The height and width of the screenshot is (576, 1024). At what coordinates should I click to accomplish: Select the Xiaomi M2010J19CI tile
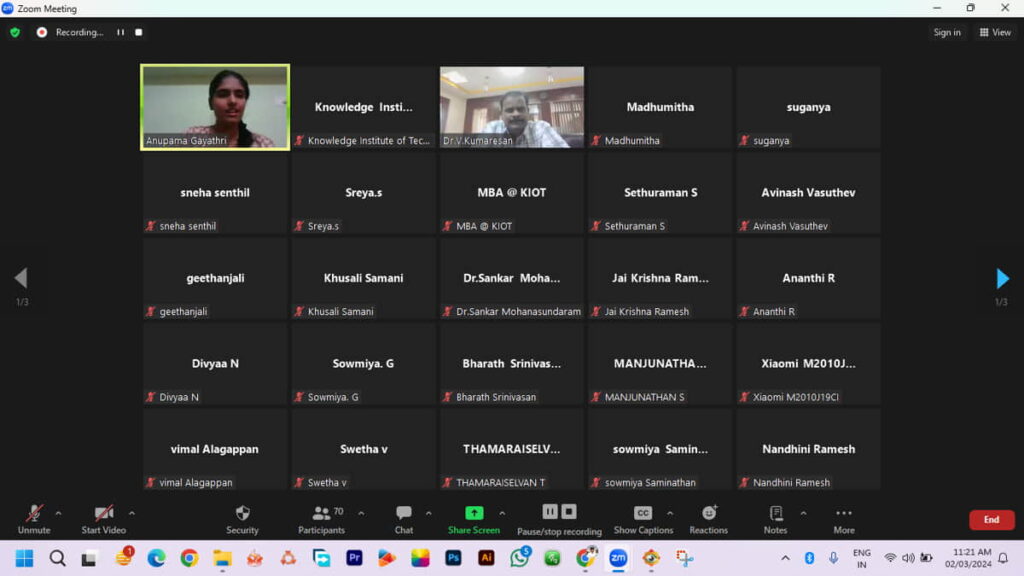coord(808,364)
